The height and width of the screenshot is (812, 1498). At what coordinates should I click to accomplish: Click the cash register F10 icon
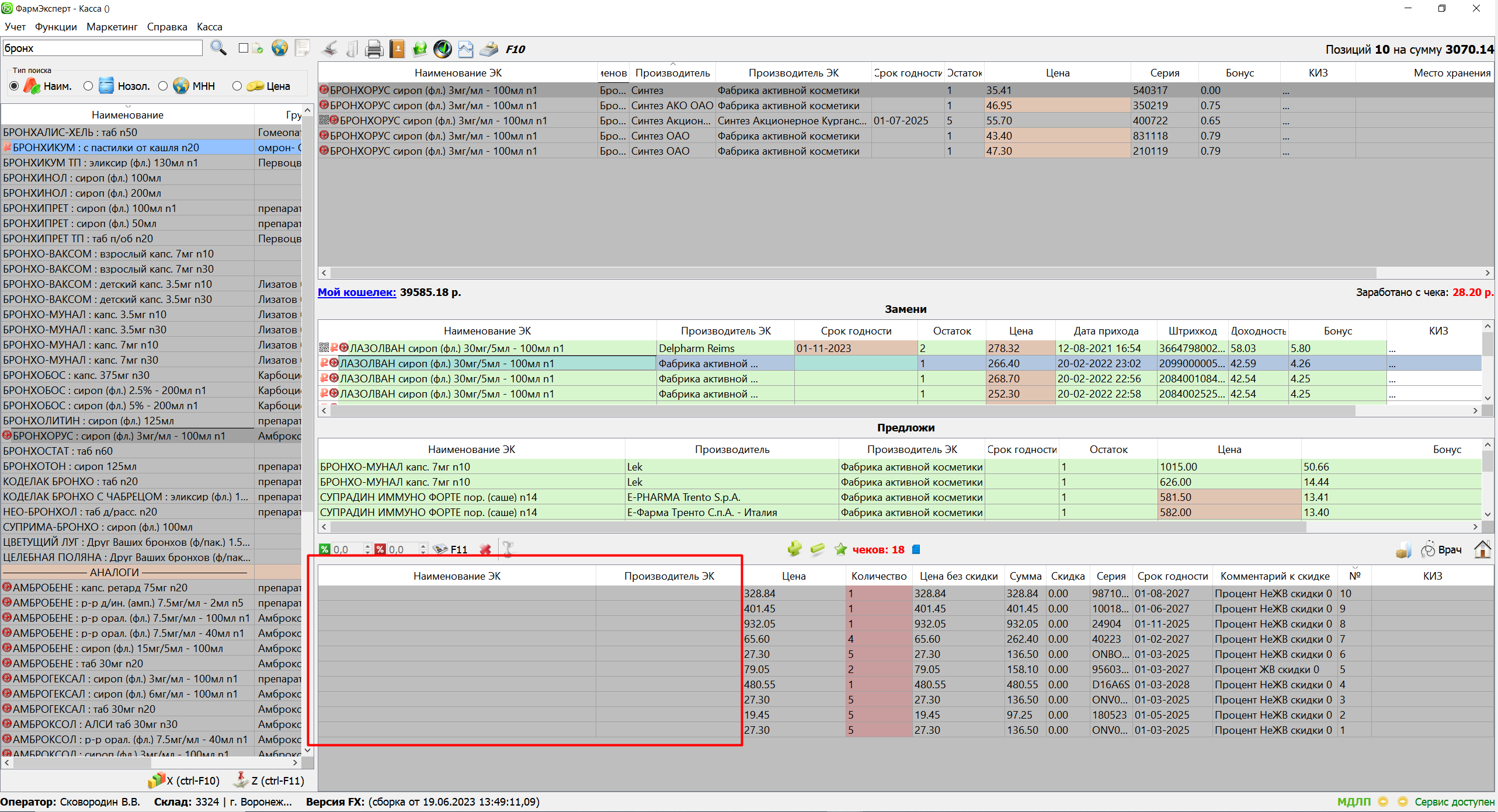click(489, 49)
